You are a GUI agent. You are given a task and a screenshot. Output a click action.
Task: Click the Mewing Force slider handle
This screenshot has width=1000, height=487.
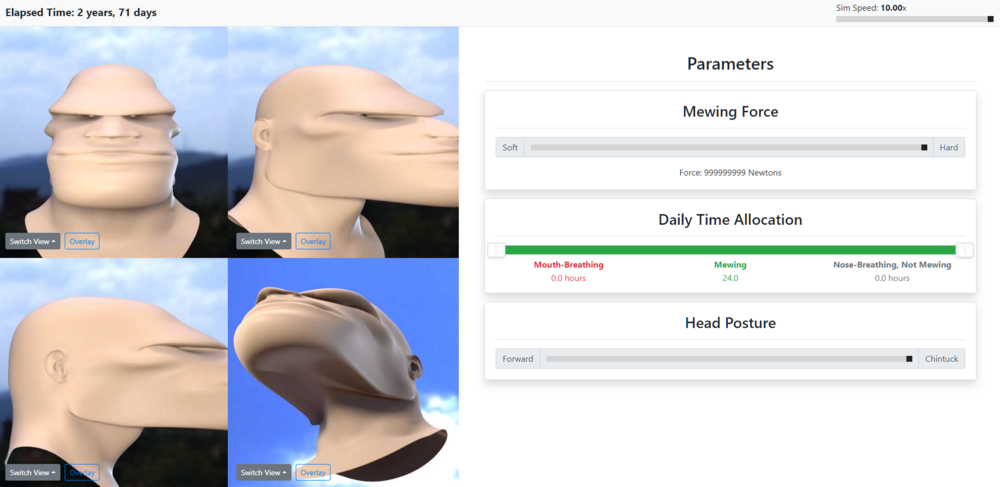point(924,147)
